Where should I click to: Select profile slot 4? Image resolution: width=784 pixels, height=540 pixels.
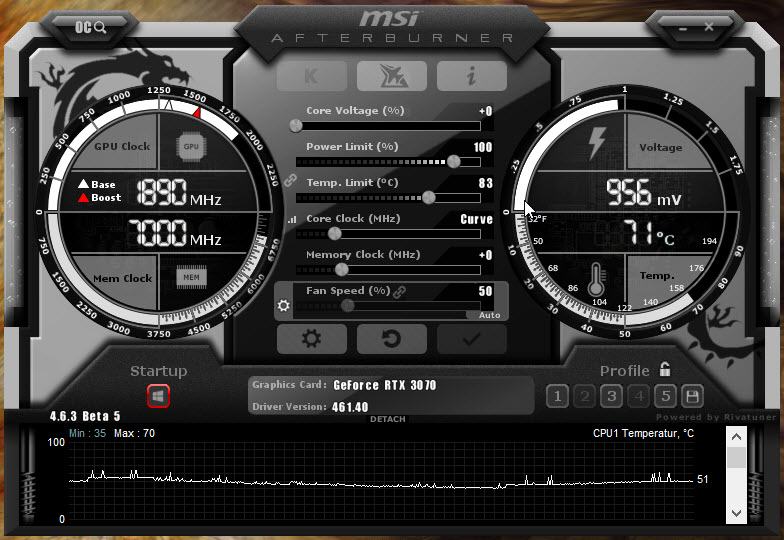[x=638, y=396]
